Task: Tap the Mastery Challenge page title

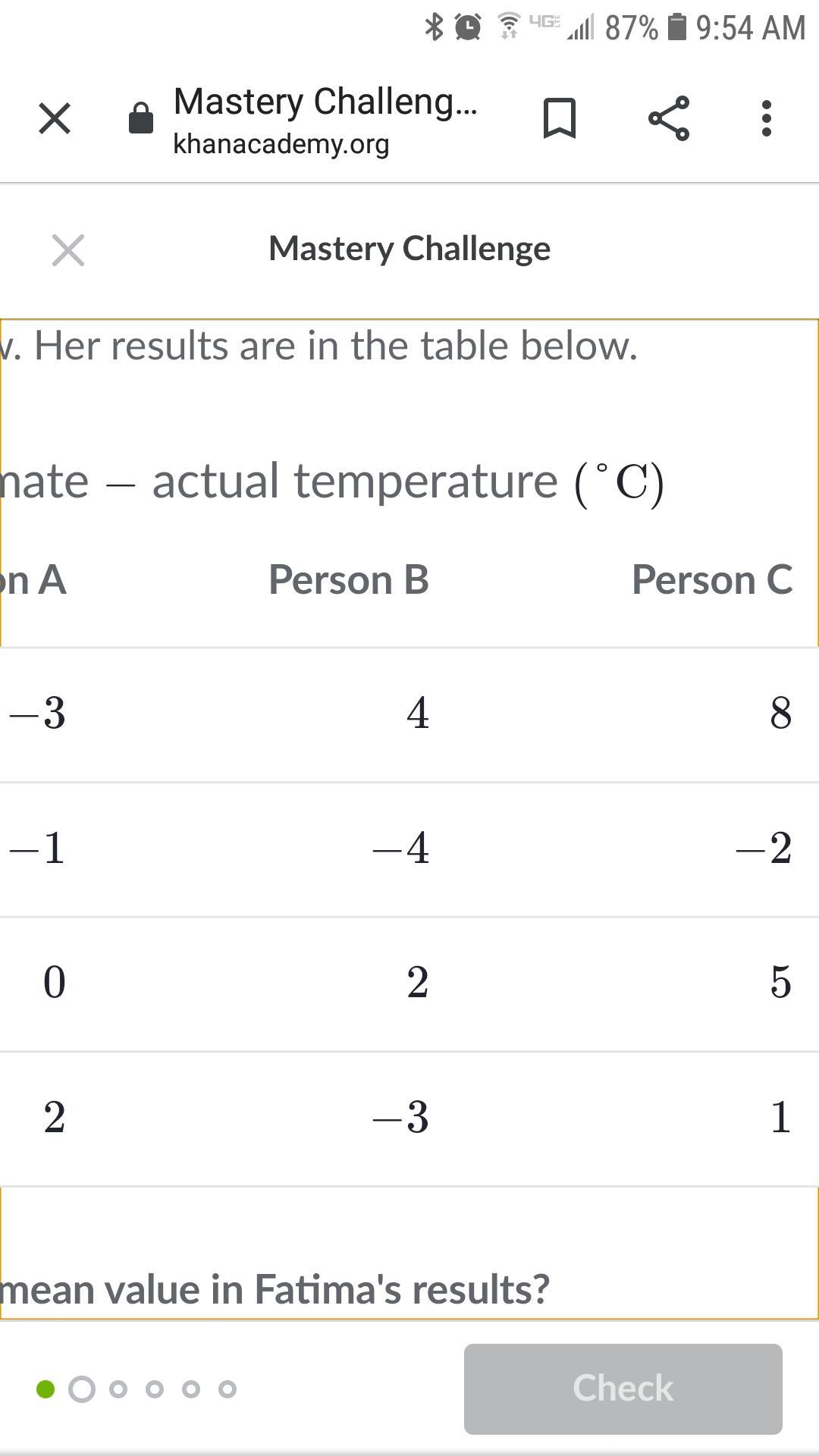Action: [409, 249]
